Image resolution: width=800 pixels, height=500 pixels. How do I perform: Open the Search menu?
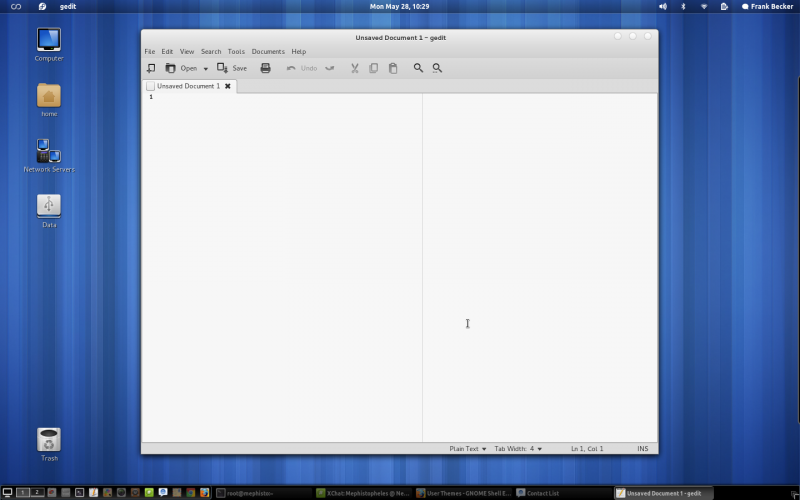point(211,52)
